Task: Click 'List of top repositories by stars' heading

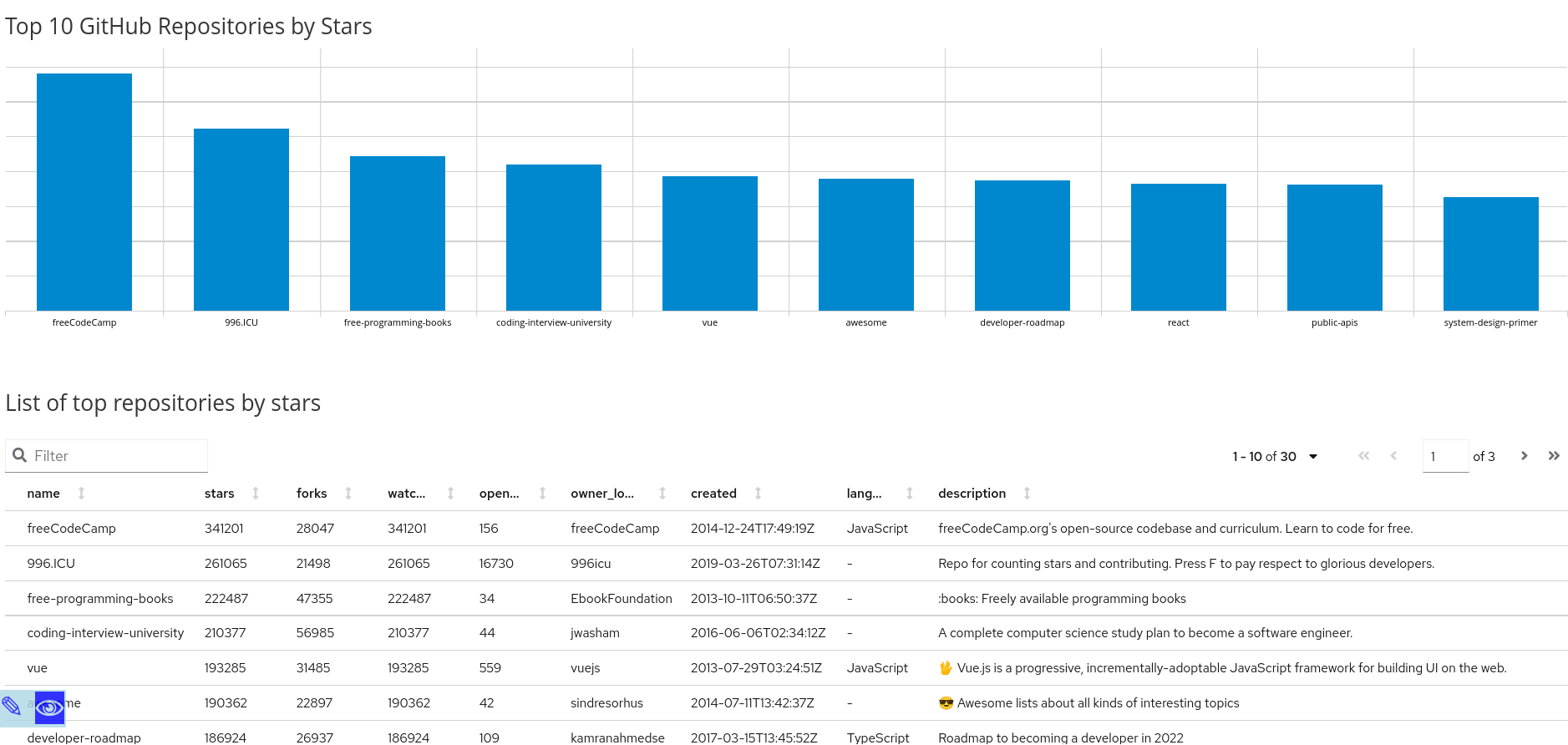Action: pyautogui.click(x=163, y=403)
